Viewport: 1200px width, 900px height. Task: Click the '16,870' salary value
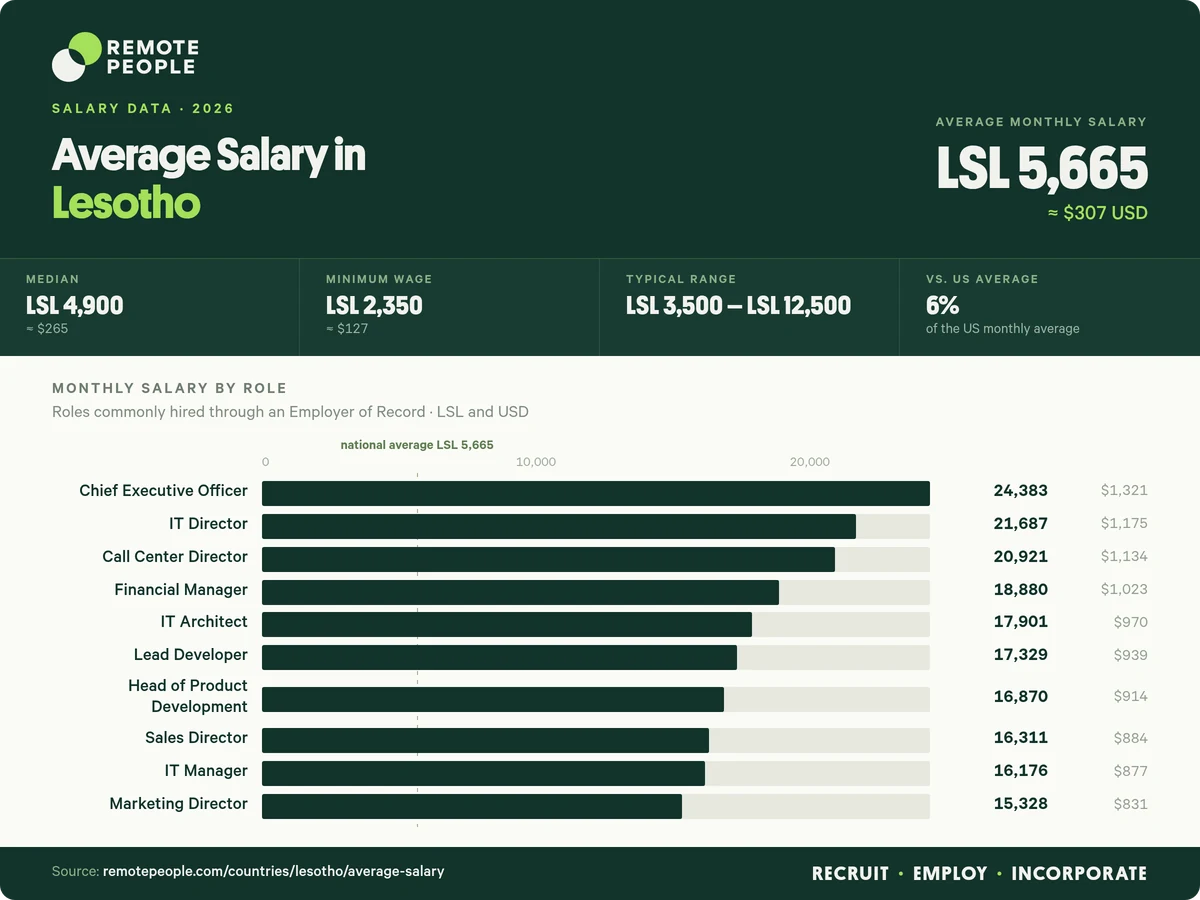coord(1021,697)
